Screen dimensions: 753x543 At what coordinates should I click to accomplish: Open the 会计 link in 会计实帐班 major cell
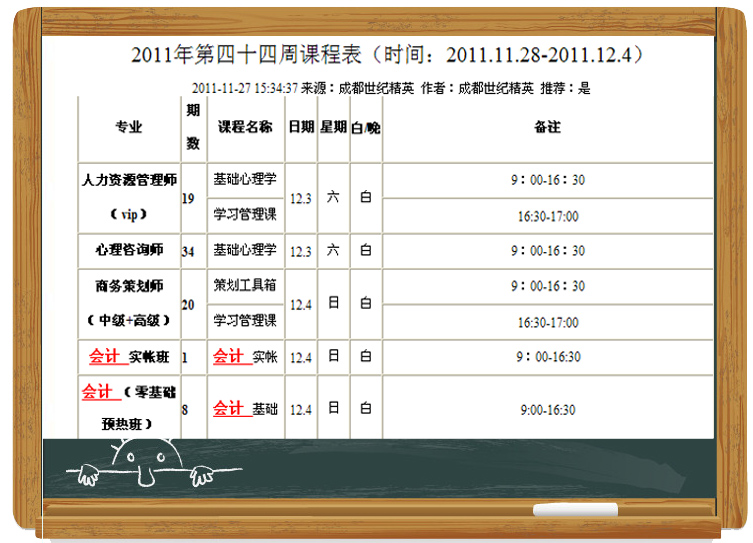pos(105,356)
